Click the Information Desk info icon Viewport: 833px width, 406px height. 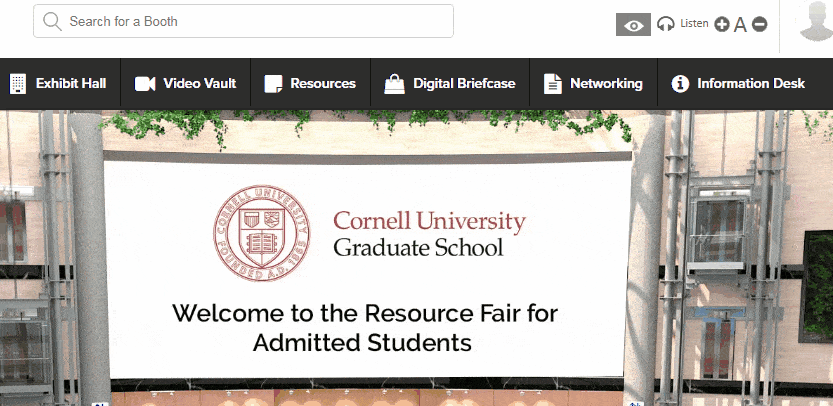coord(680,84)
